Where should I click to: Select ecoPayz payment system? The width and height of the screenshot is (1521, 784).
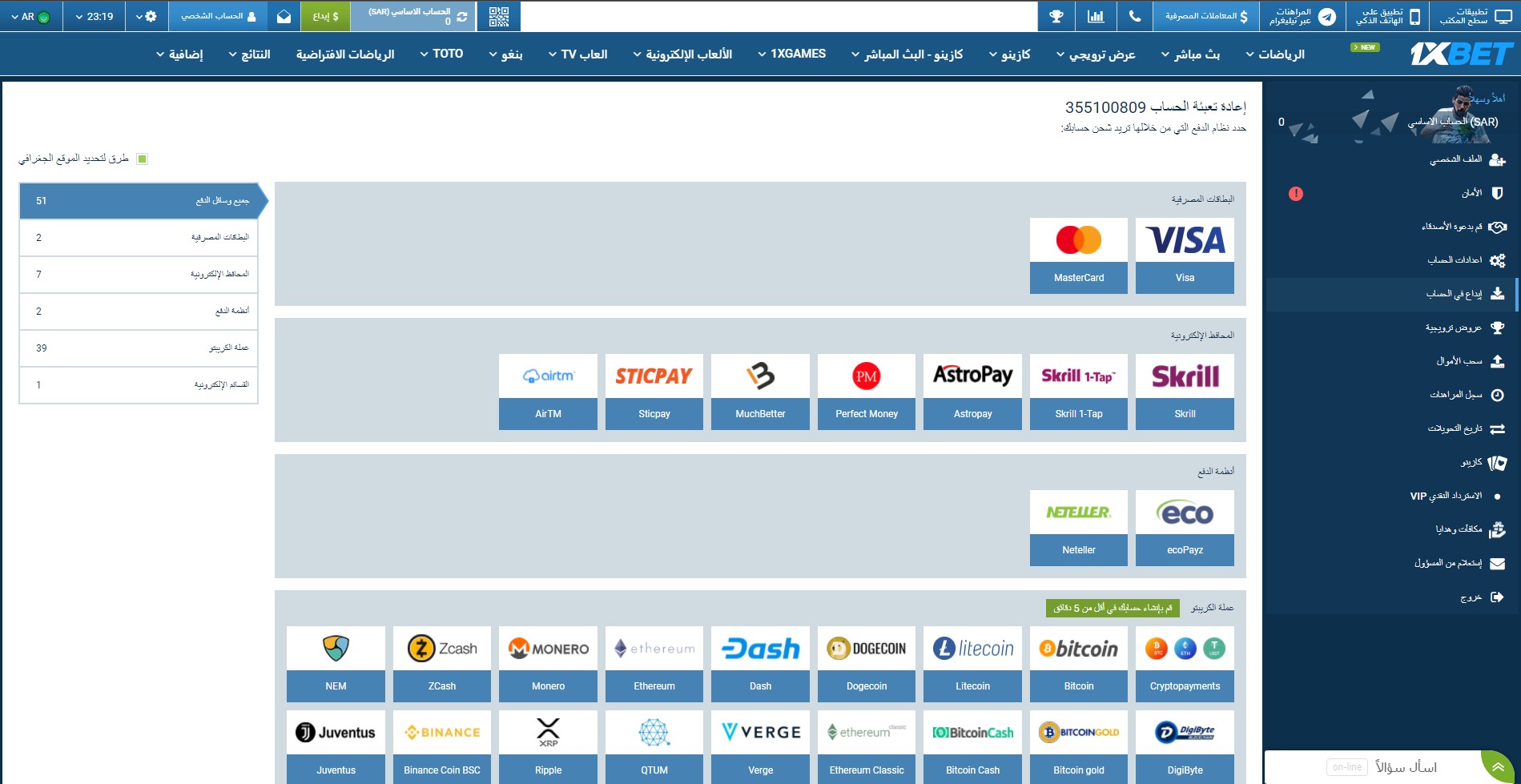[x=1185, y=528]
